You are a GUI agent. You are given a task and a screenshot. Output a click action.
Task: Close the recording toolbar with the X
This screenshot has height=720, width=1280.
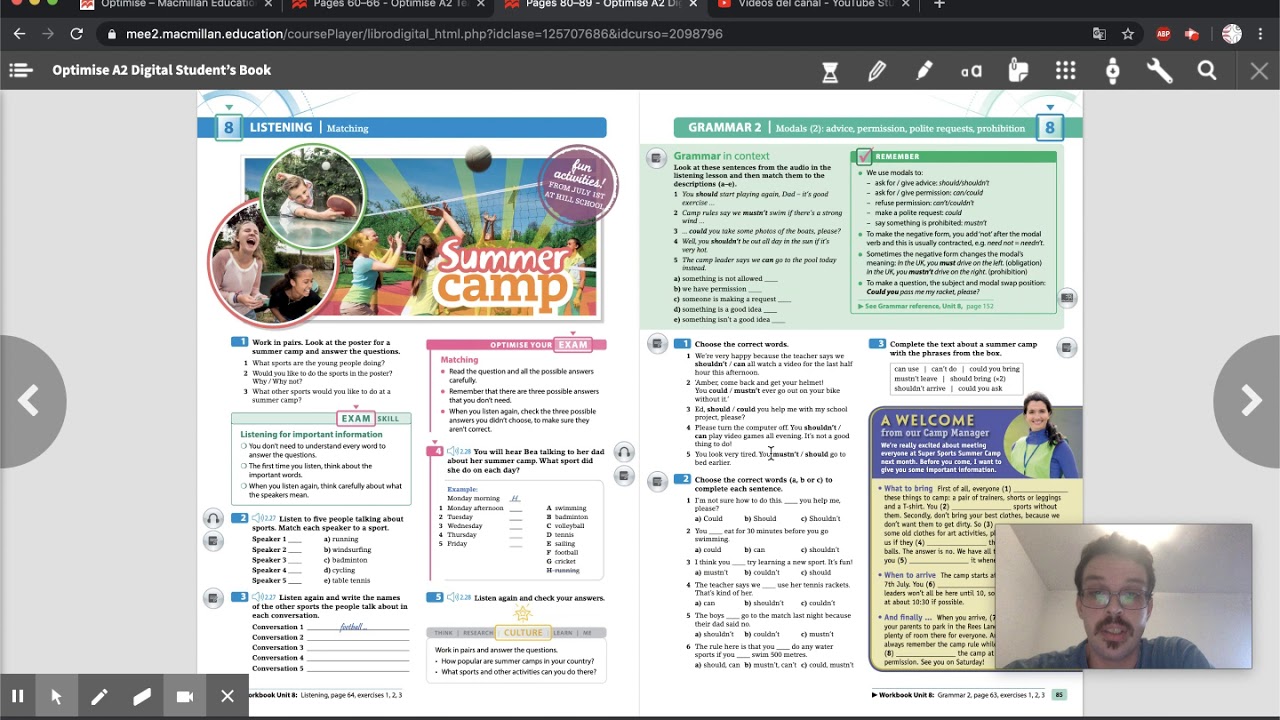point(228,696)
